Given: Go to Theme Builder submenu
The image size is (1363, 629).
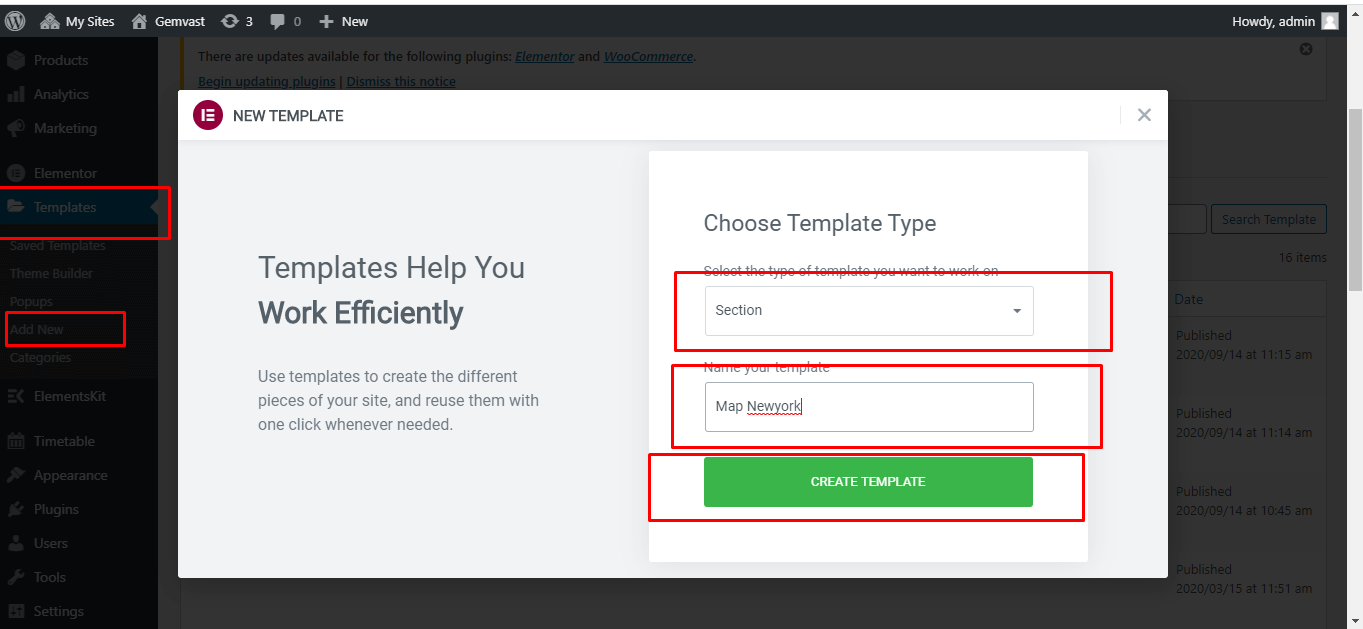Looking at the screenshot, I should [x=51, y=273].
